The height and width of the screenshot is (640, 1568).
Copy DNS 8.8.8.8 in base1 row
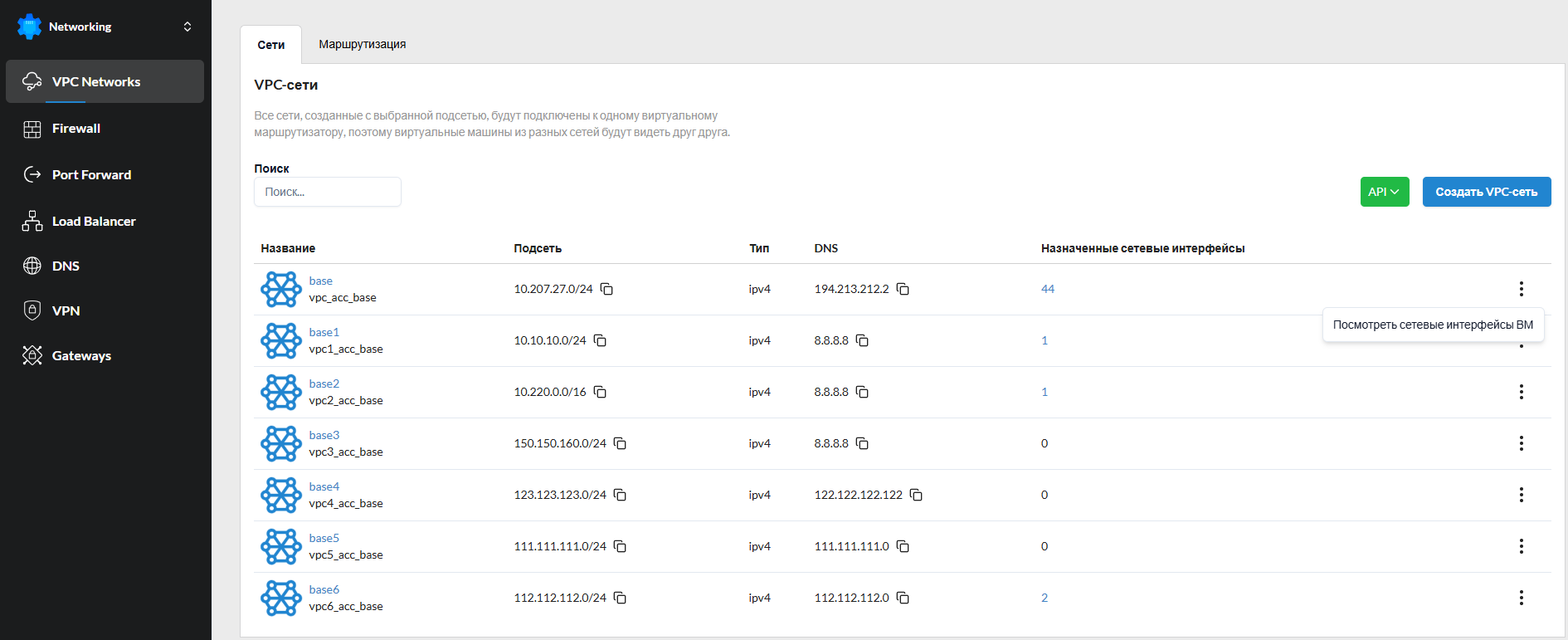click(862, 340)
